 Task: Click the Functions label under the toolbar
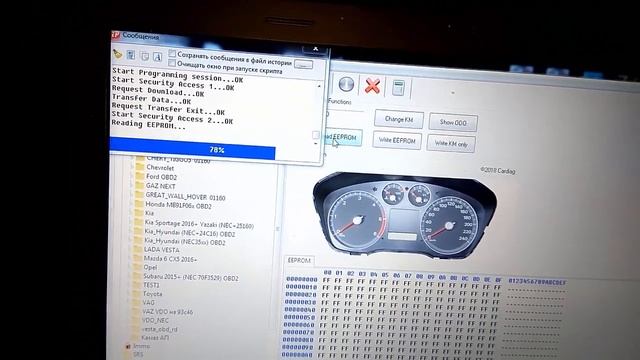coord(340,102)
